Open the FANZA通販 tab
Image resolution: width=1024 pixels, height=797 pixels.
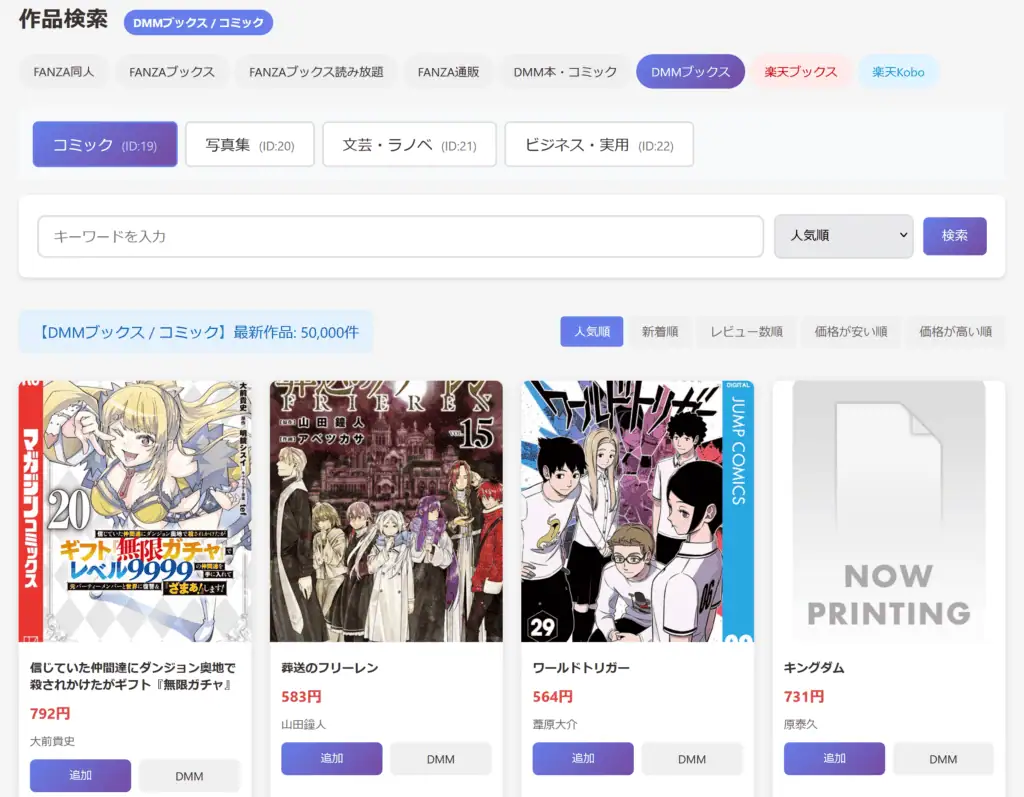pyautogui.click(x=449, y=72)
